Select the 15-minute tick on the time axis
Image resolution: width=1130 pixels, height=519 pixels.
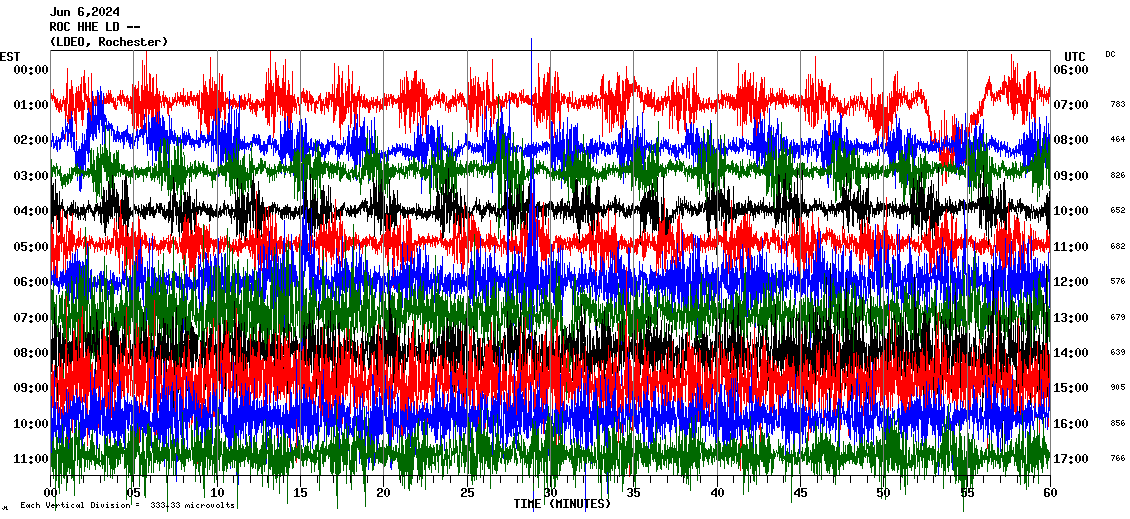point(301,493)
